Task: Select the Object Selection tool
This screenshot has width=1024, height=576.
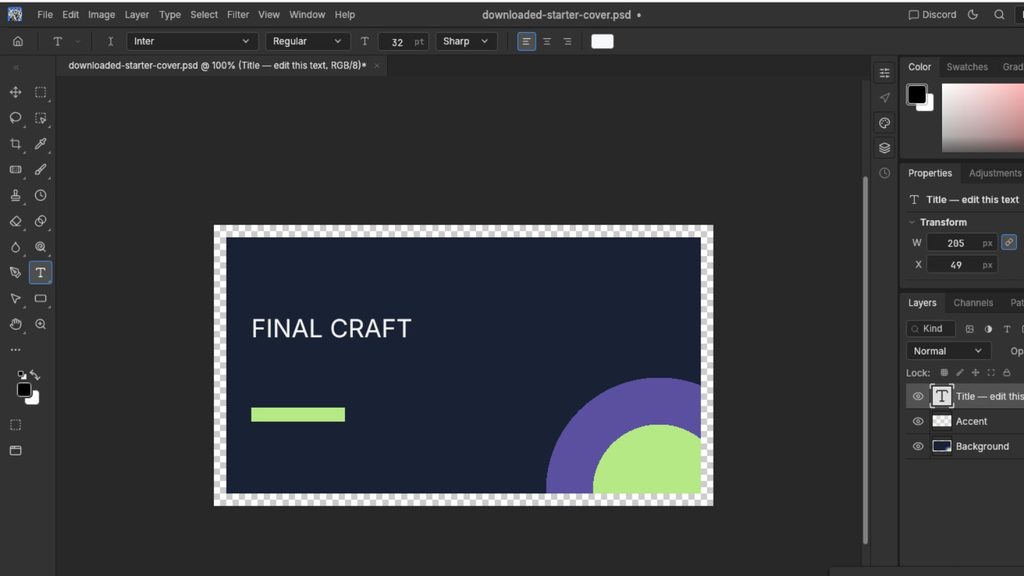Action: click(x=40, y=118)
